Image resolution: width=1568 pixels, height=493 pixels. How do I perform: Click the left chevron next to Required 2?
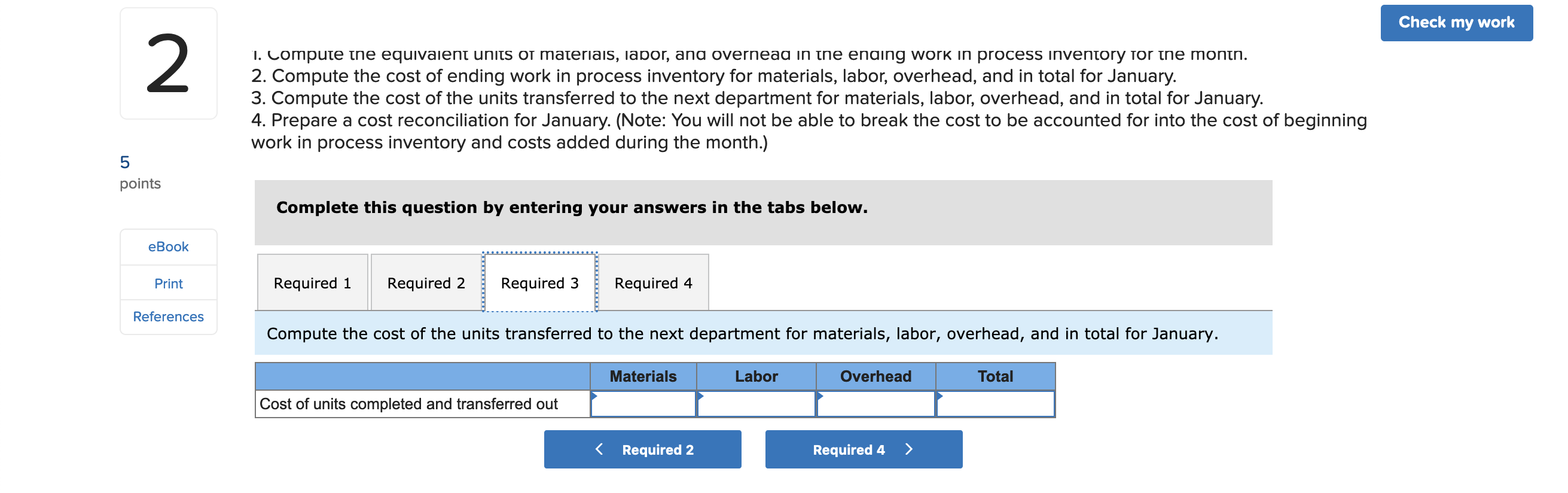click(x=600, y=449)
